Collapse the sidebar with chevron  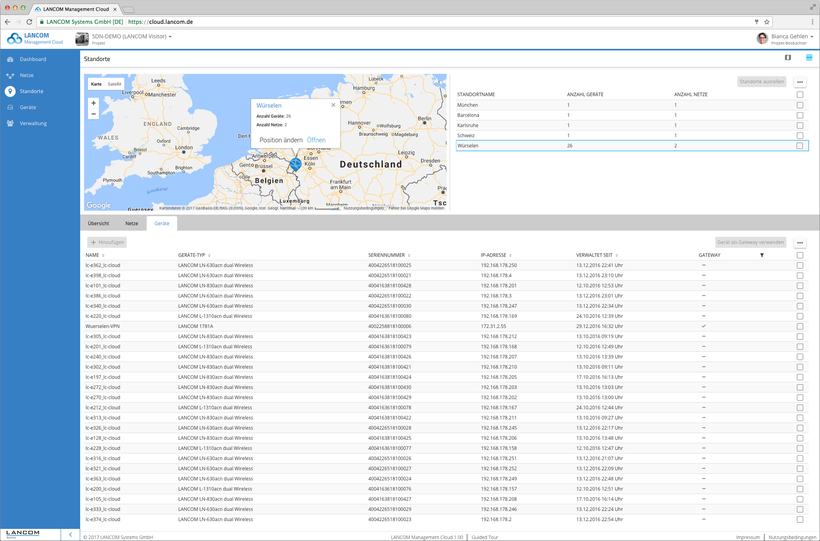[70, 534]
